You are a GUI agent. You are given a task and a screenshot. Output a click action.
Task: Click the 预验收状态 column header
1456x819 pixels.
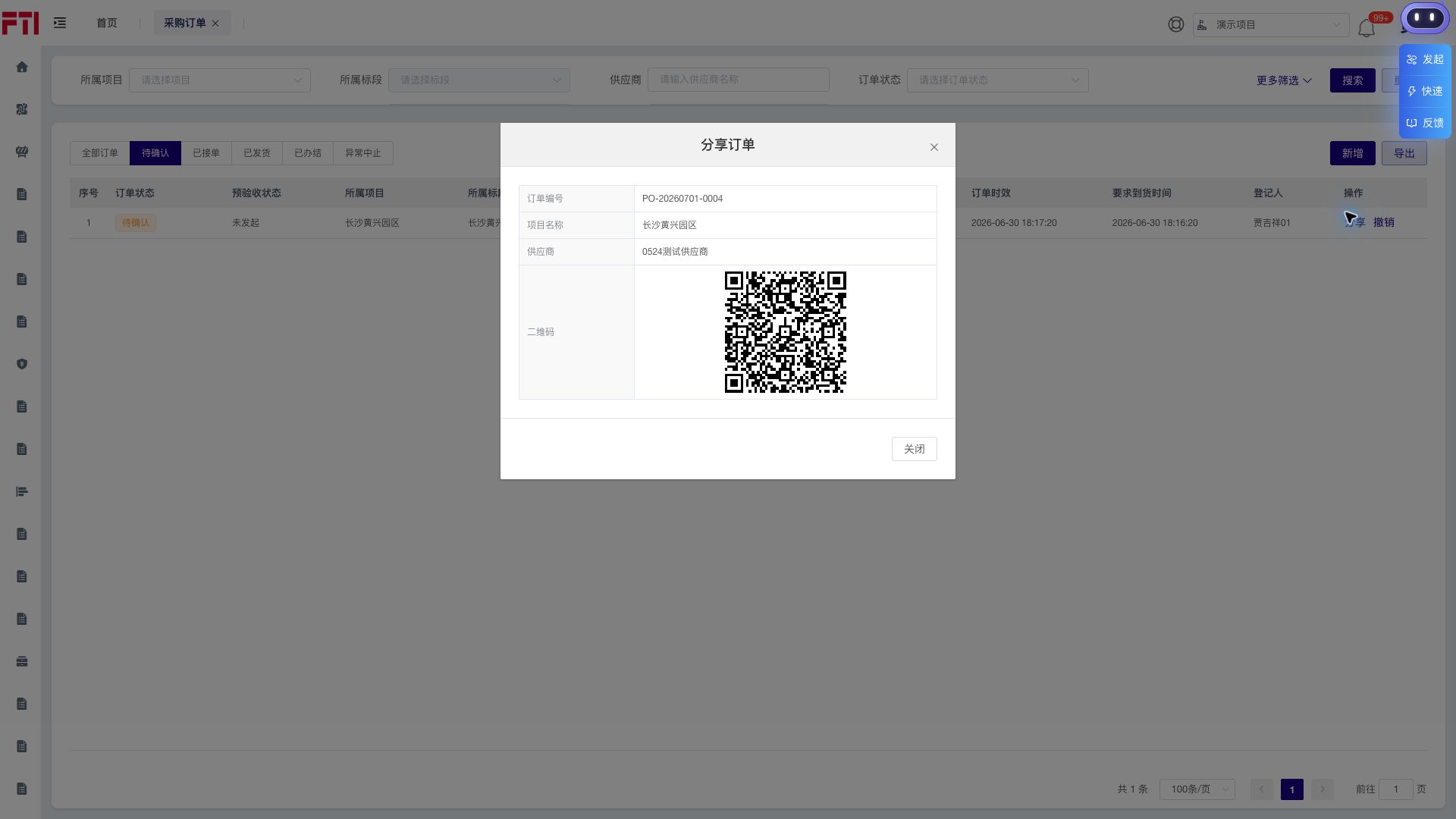click(x=256, y=193)
